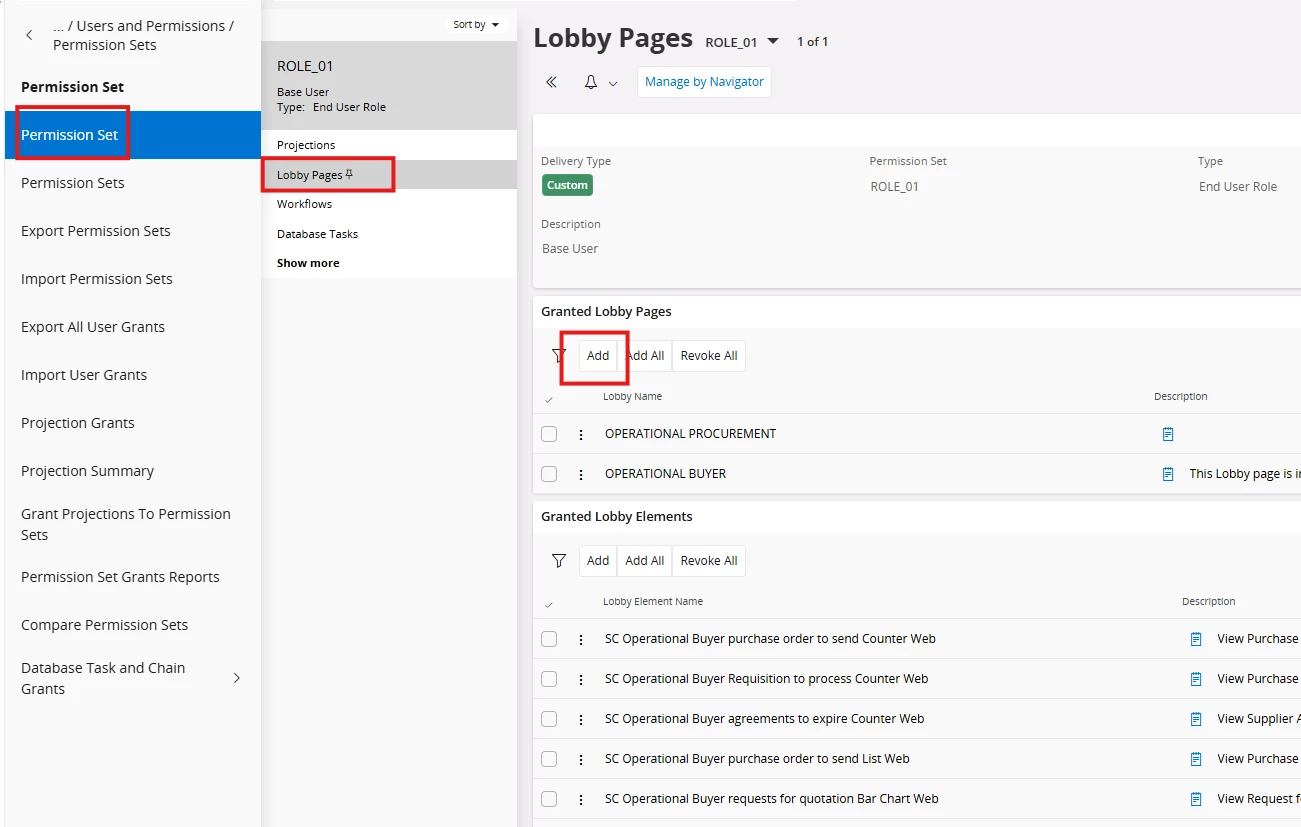Open the Permission Set menu item
This screenshot has height=827, width=1301.
click(x=133, y=135)
